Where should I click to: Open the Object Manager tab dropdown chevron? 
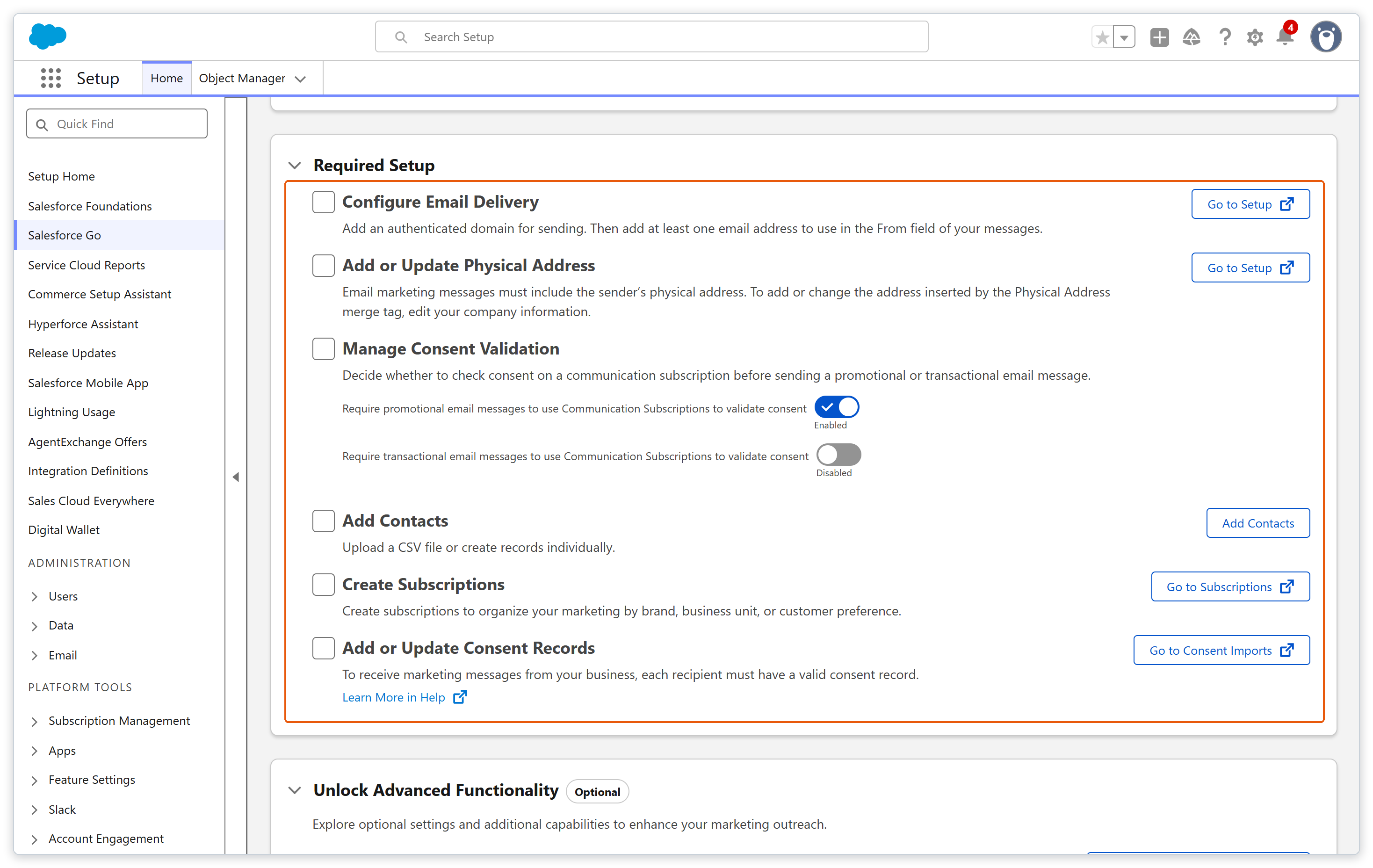point(301,79)
